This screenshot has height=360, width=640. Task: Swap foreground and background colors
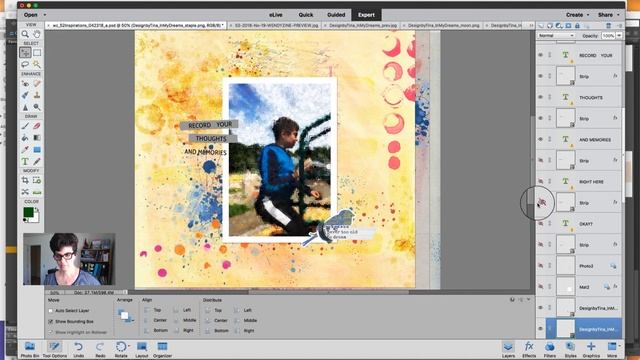pos(37,209)
